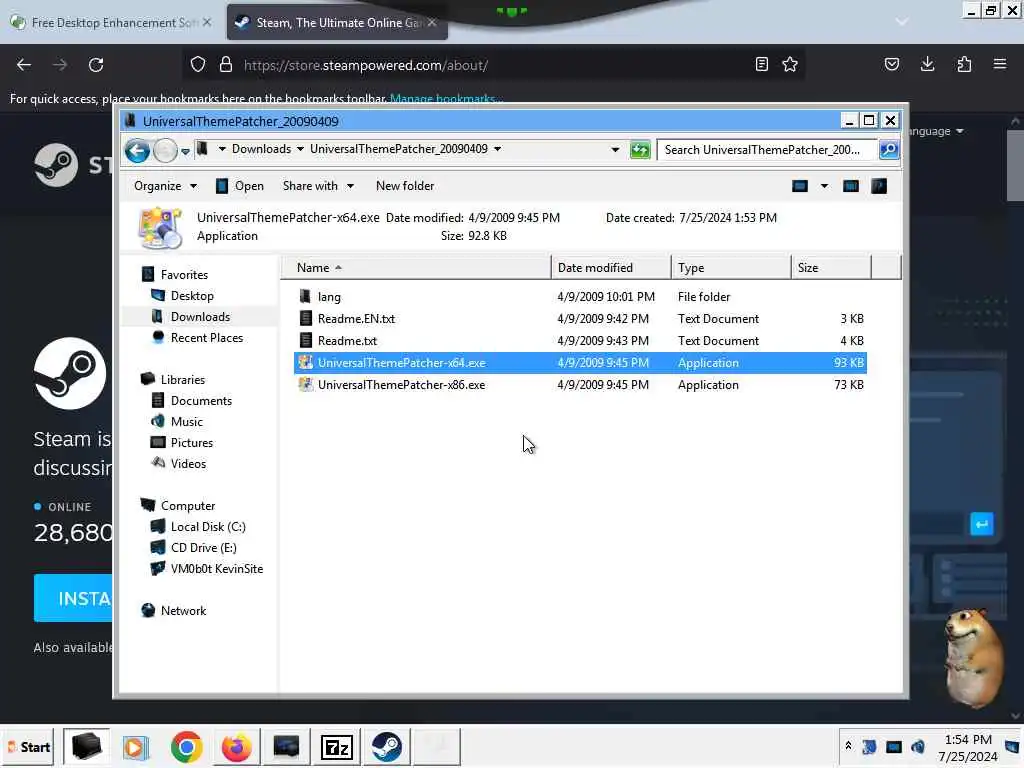The height and width of the screenshot is (768, 1024).
Task: Click the change view icon
Action: [800, 186]
